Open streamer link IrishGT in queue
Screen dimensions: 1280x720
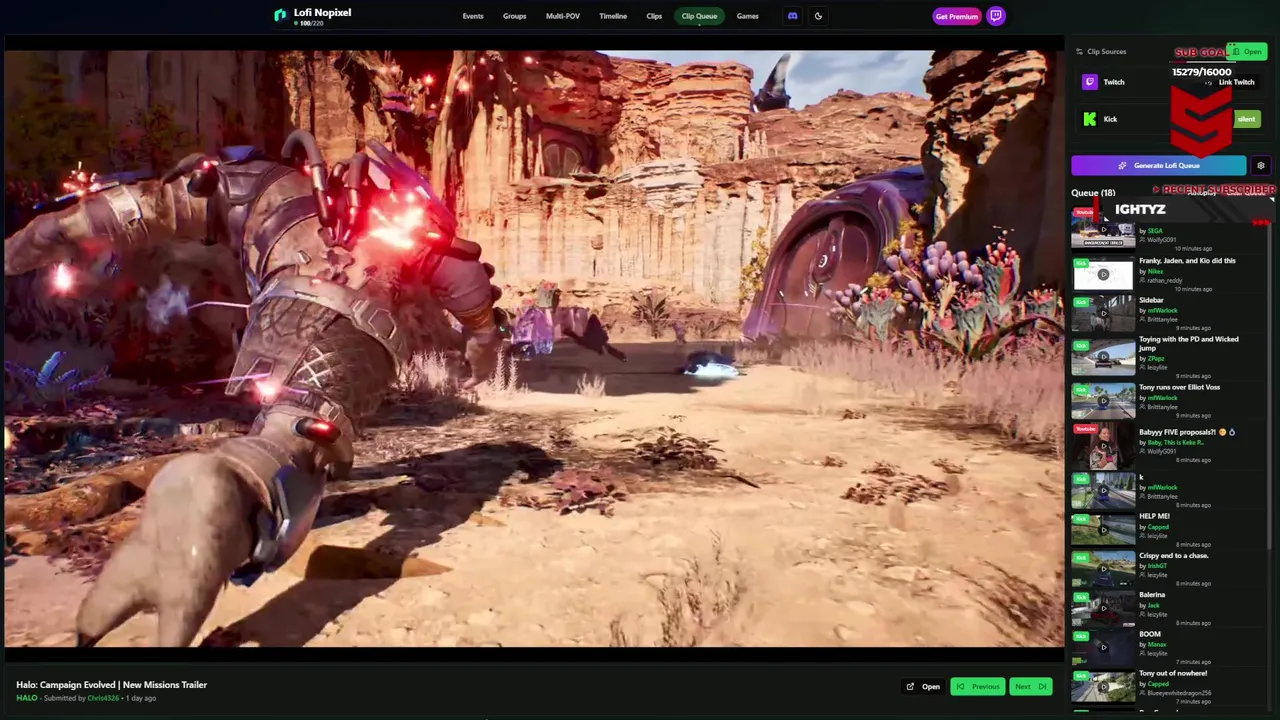tap(1157, 566)
